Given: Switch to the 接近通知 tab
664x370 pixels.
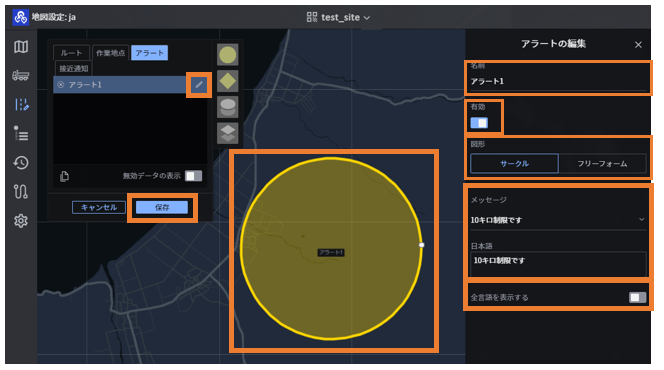Looking at the screenshot, I should (x=74, y=69).
